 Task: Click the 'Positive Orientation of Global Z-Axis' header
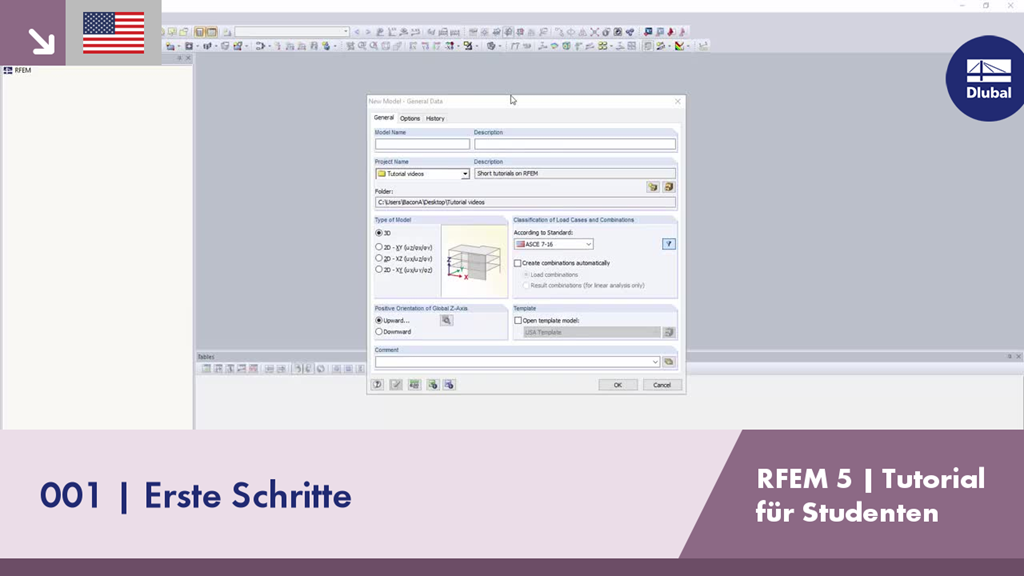(421, 308)
